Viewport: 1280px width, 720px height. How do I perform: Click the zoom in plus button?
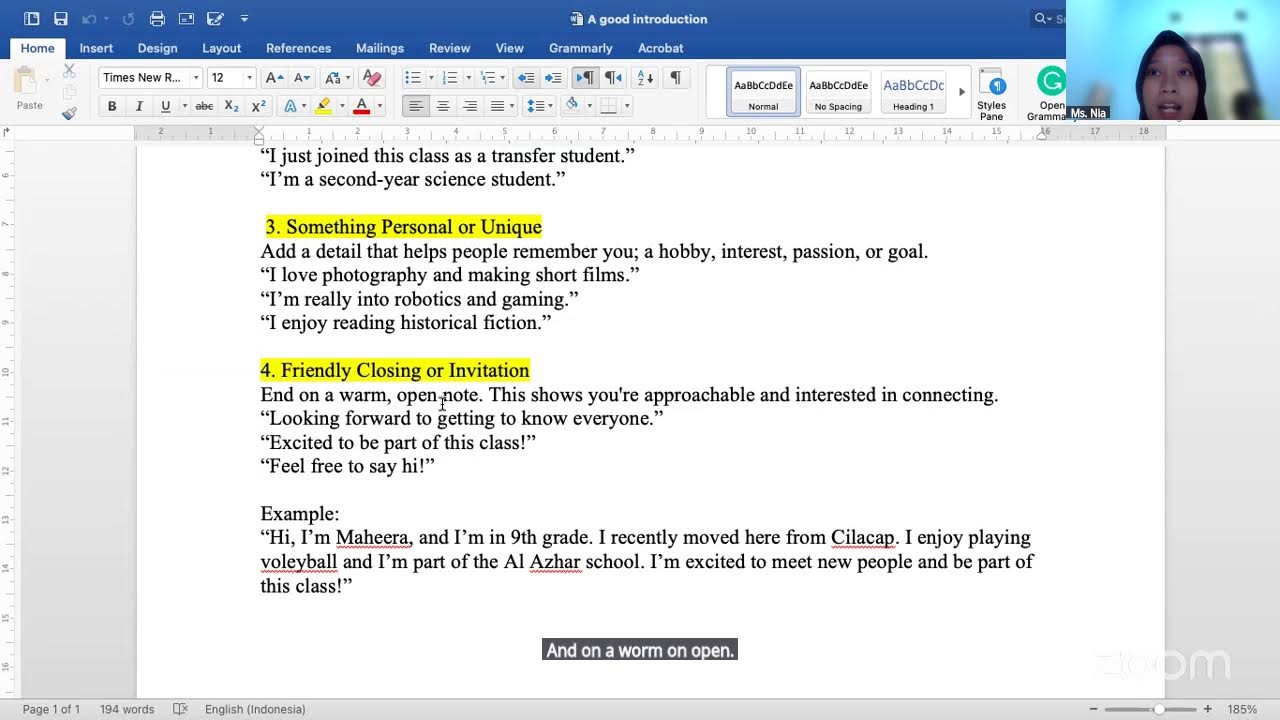pos(1208,709)
